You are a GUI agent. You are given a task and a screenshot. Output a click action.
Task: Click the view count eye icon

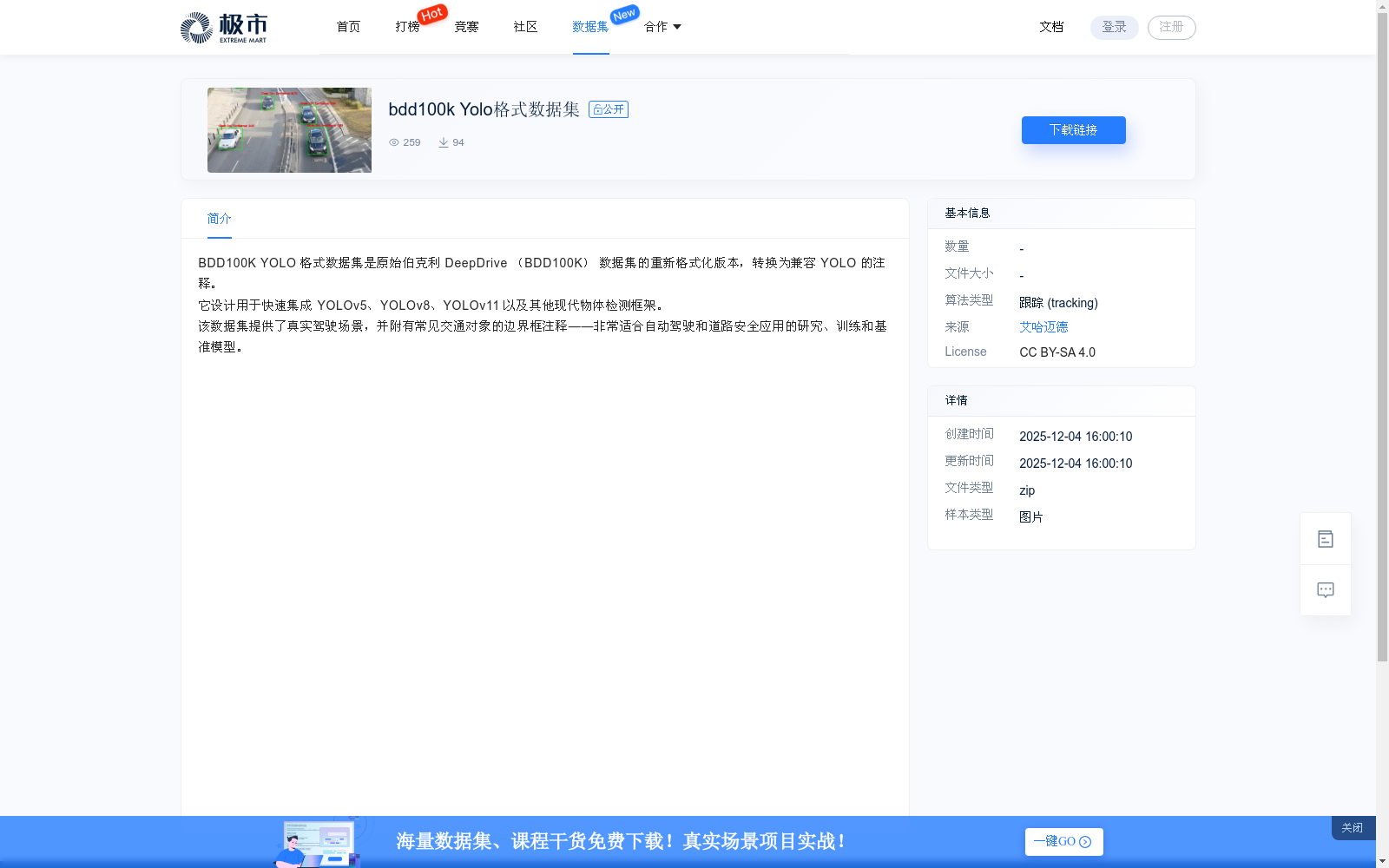394,142
